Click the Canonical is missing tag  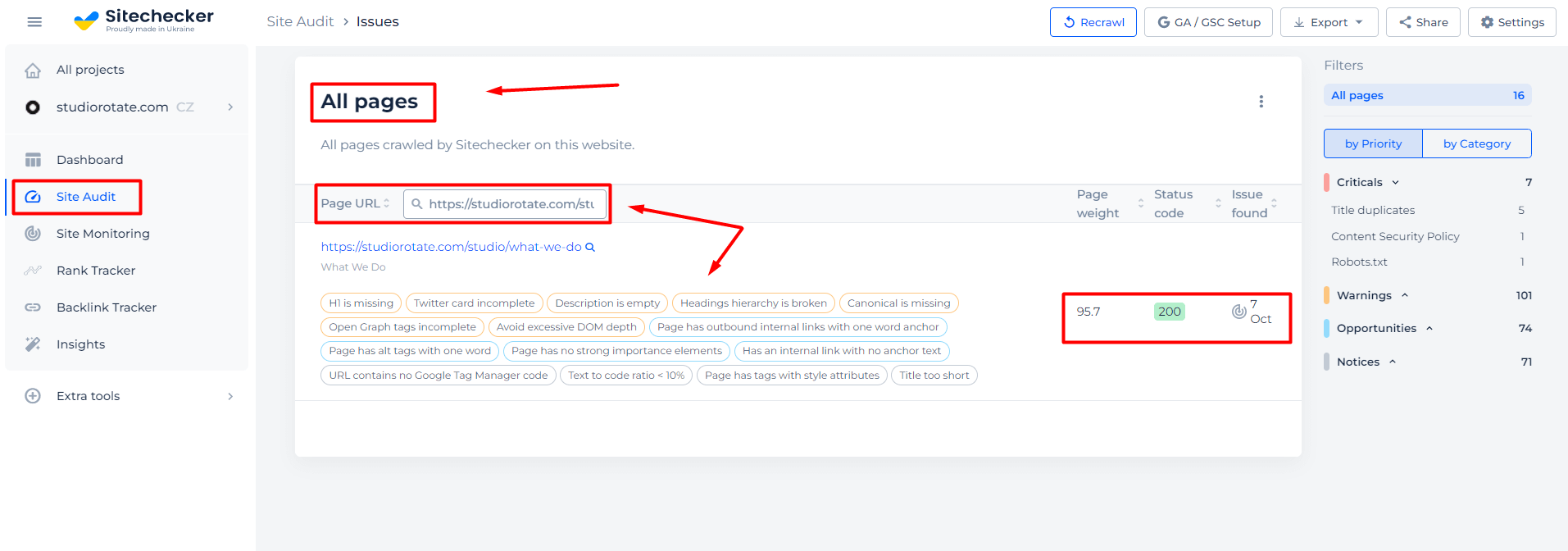click(899, 303)
